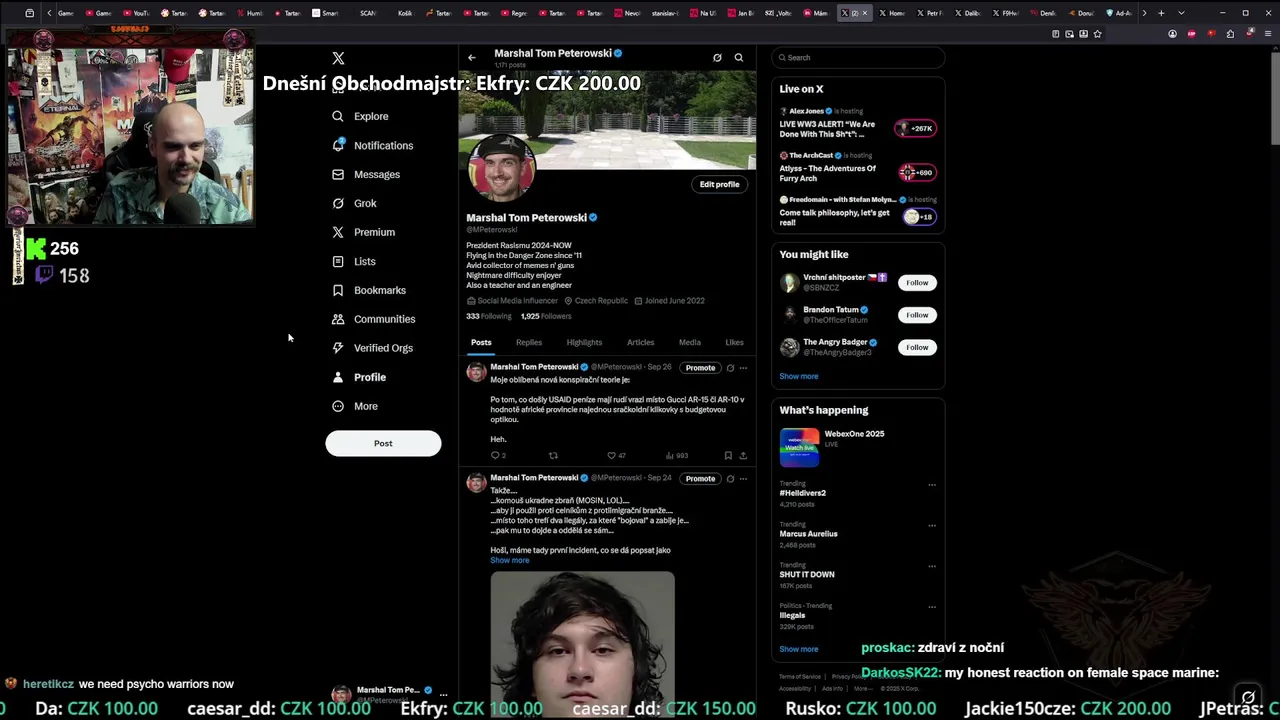The height and width of the screenshot is (720, 1280).
Task: Click the Edit profile button
Action: pos(720,184)
